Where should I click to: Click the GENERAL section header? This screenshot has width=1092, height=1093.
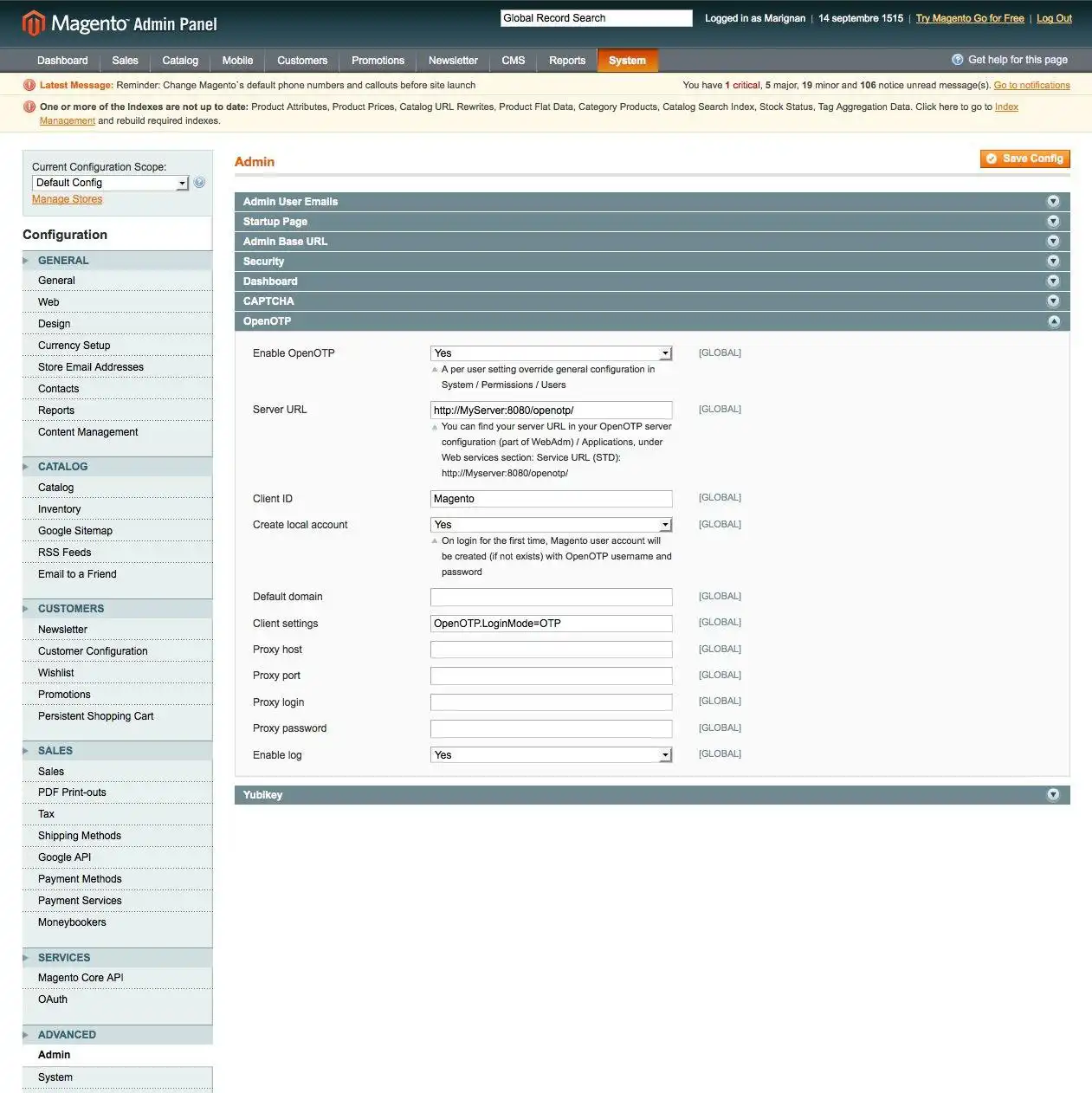point(117,261)
